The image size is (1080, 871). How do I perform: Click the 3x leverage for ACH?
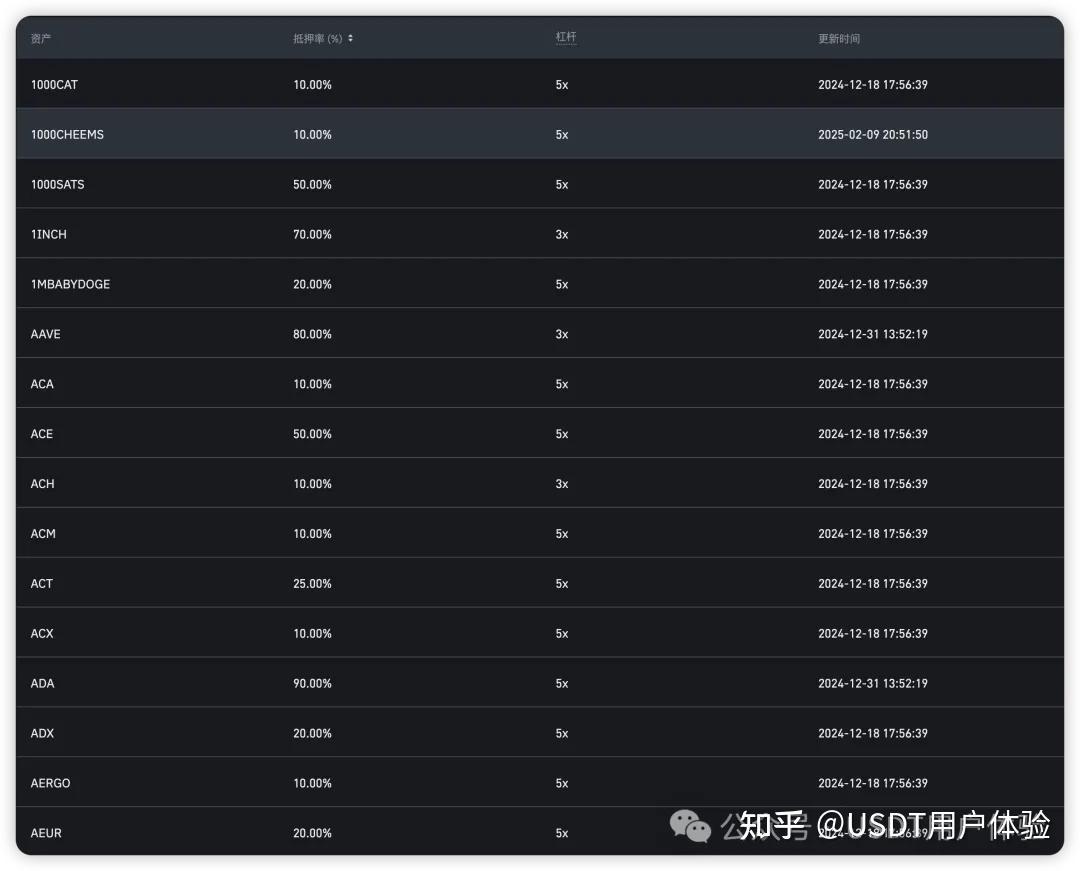tap(562, 484)
